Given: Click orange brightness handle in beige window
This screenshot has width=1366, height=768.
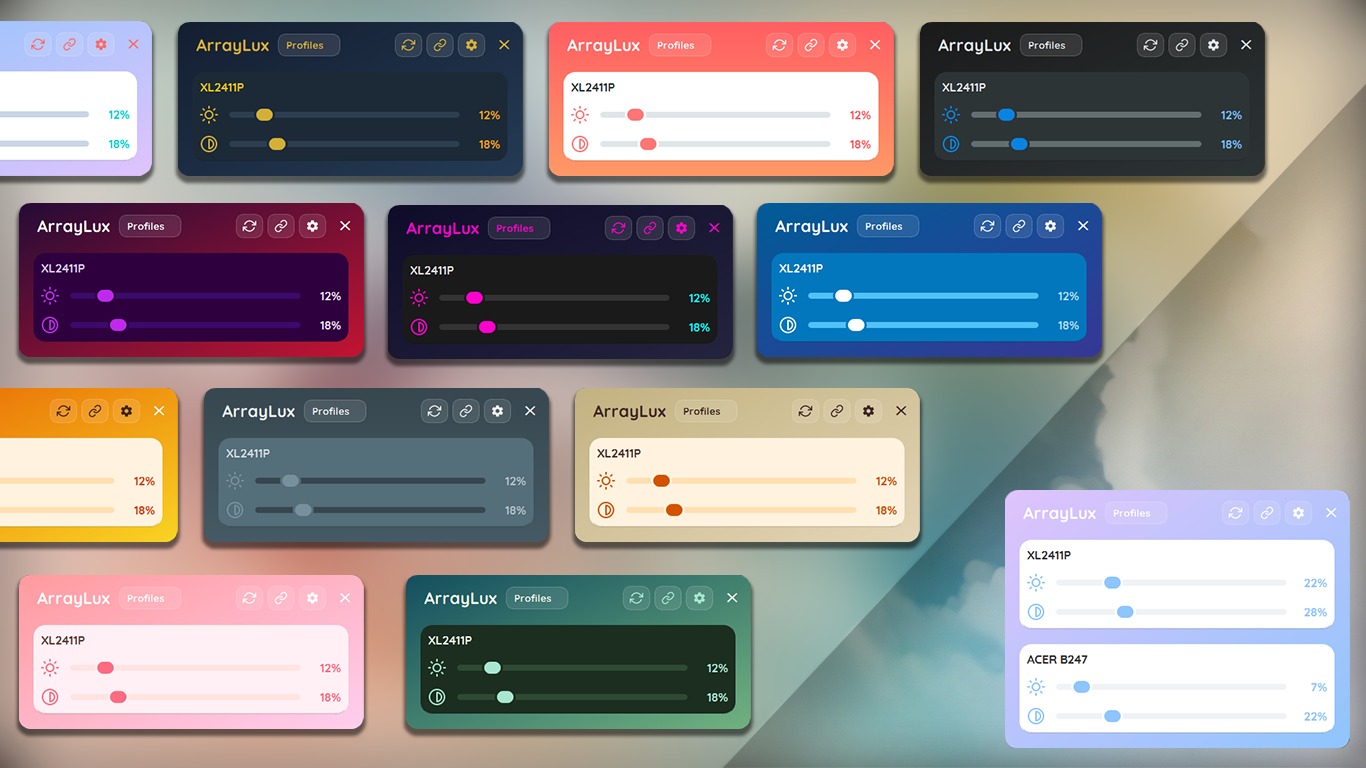Looking at the screenshot, I should tap(661, 481).
